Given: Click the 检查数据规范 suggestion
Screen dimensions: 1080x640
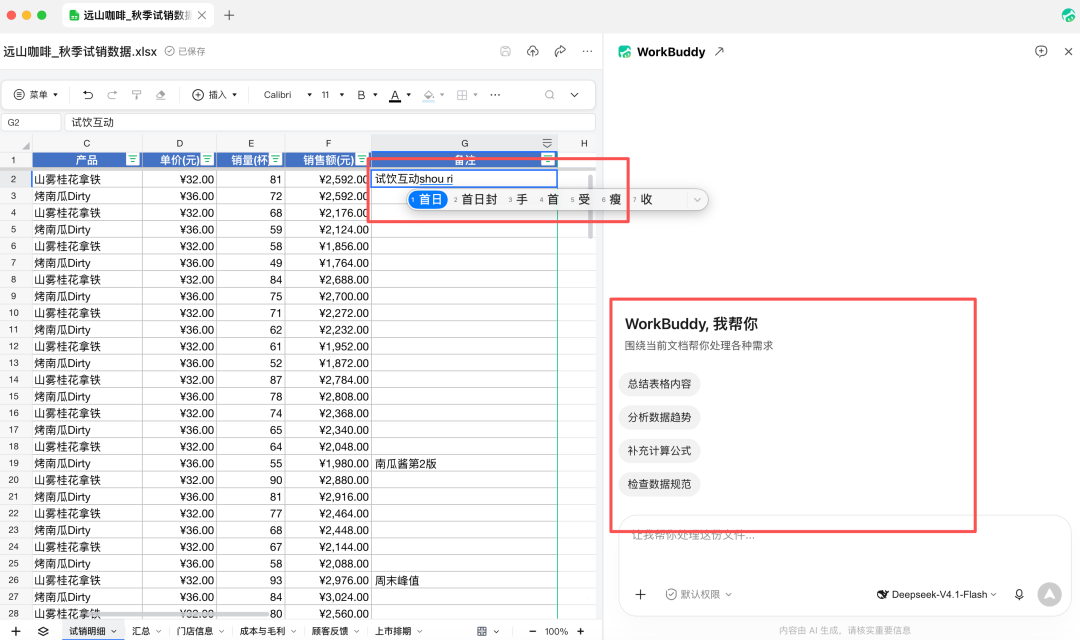Looking at the screenshot, I should 659,484.
